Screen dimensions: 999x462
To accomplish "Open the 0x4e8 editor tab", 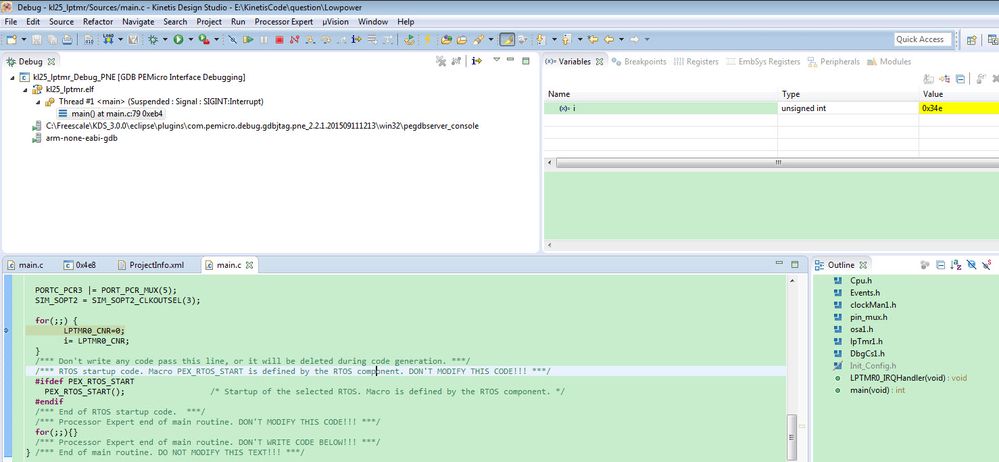I will 80,265.
